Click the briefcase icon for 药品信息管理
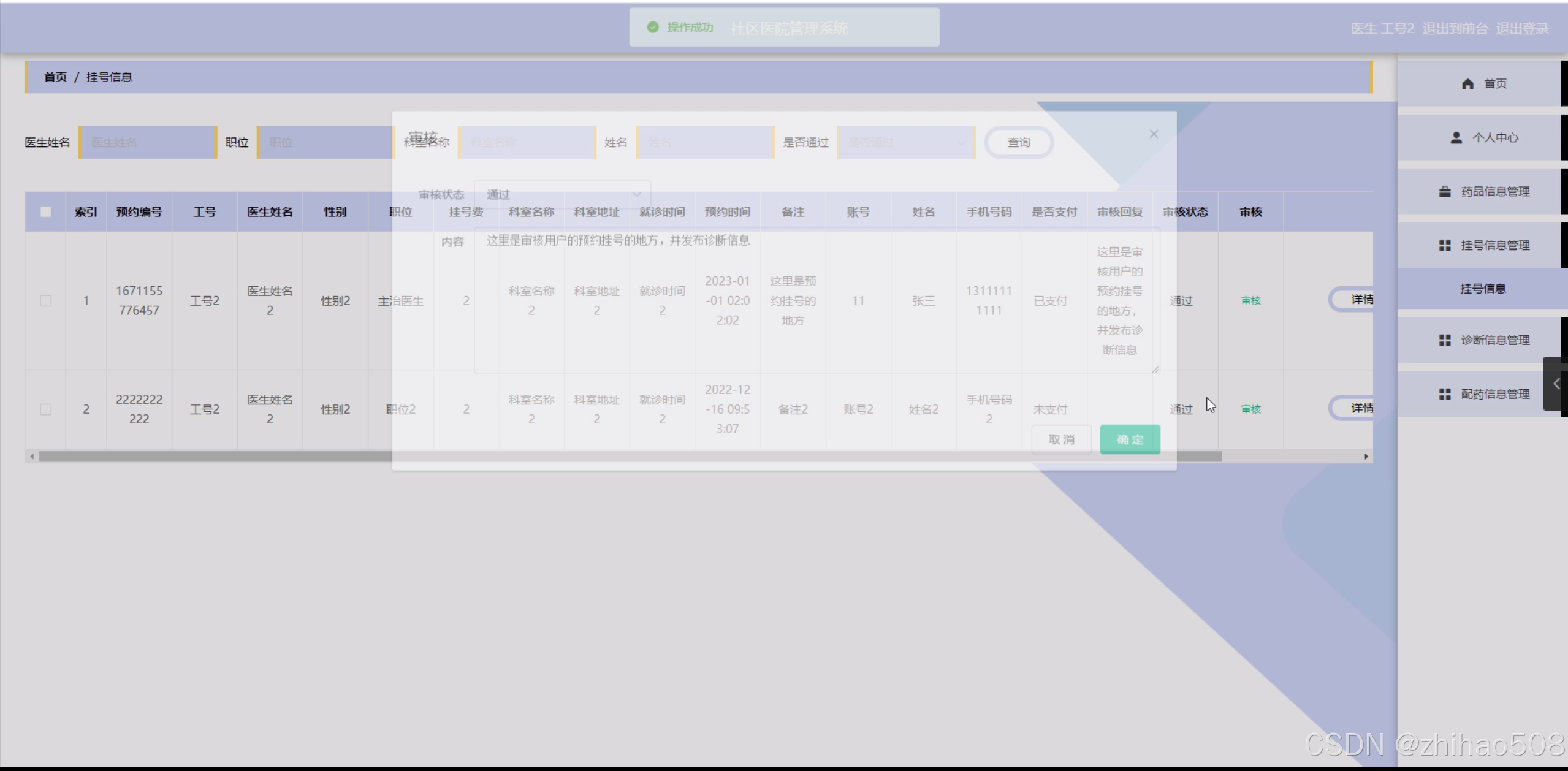Viewport: 1568px width, 771px height. [x=1445, y=192]
